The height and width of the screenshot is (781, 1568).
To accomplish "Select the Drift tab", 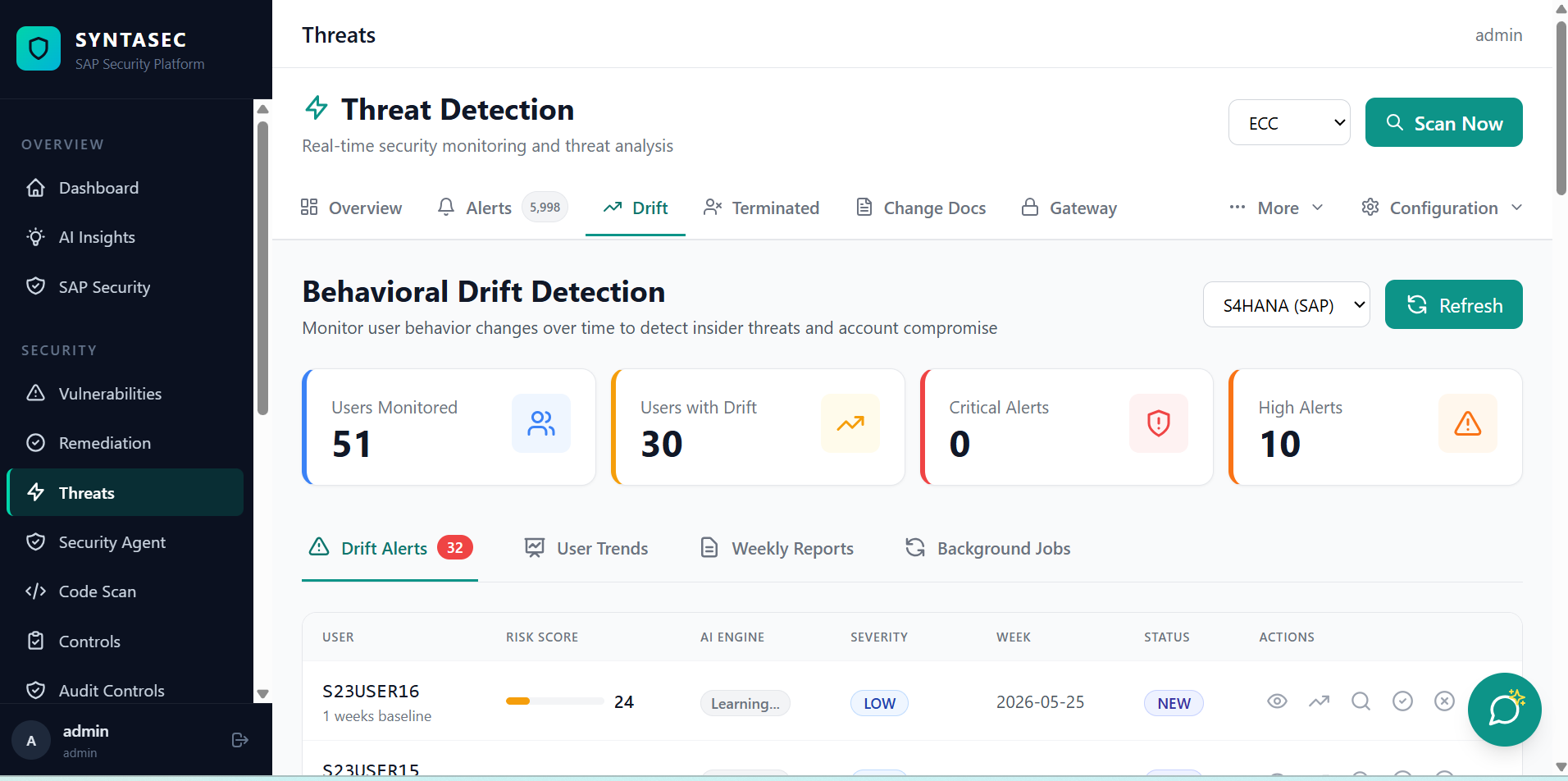I will coord(636,208).
